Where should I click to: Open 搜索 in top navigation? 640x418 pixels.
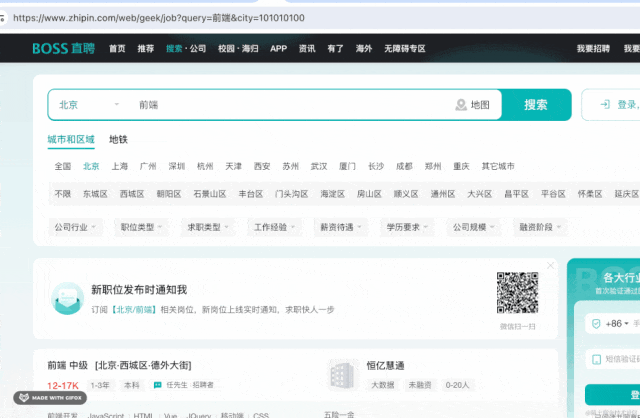tap(174, 49)
